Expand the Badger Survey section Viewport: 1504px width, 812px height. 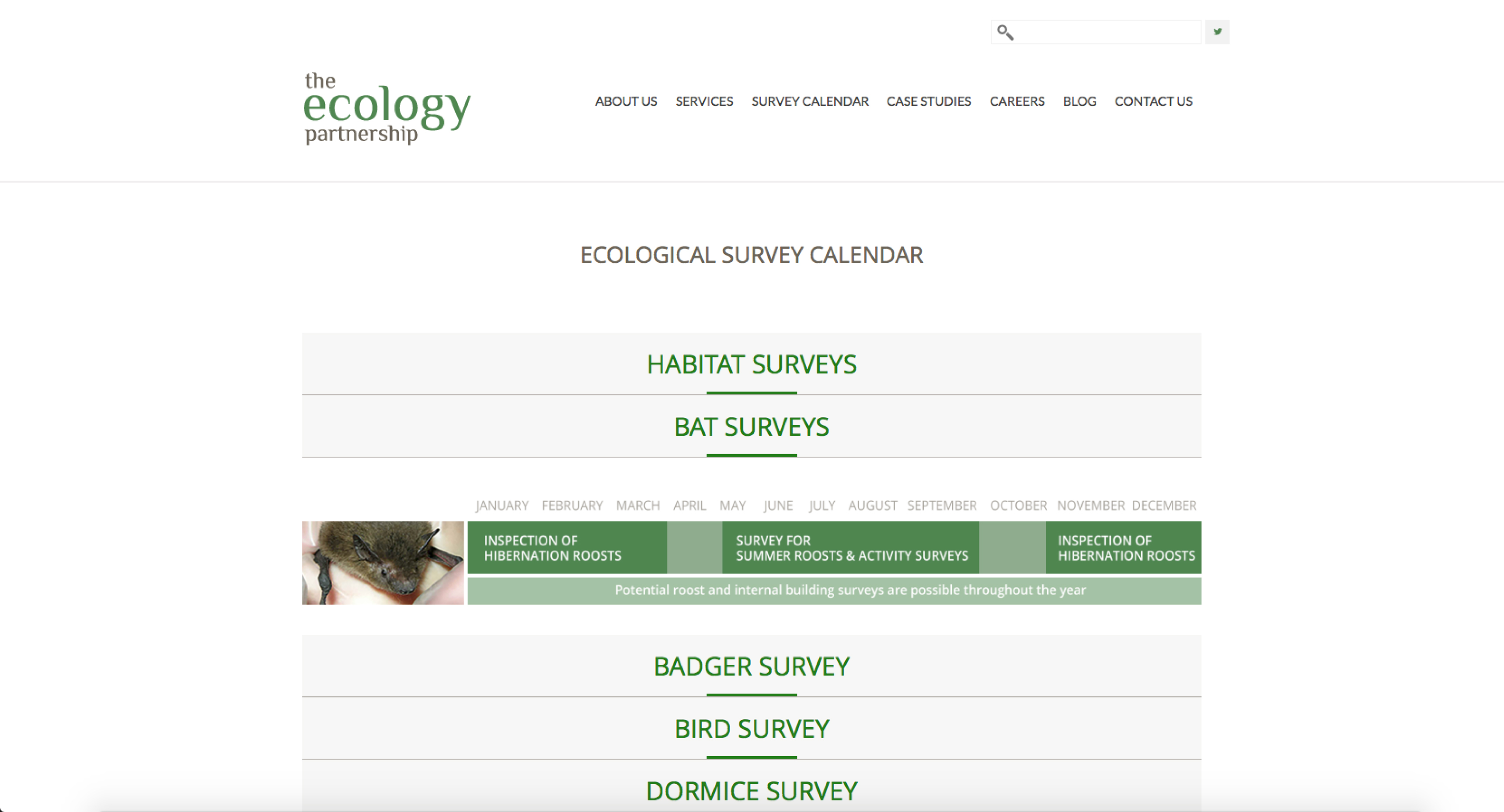[752, 666]
